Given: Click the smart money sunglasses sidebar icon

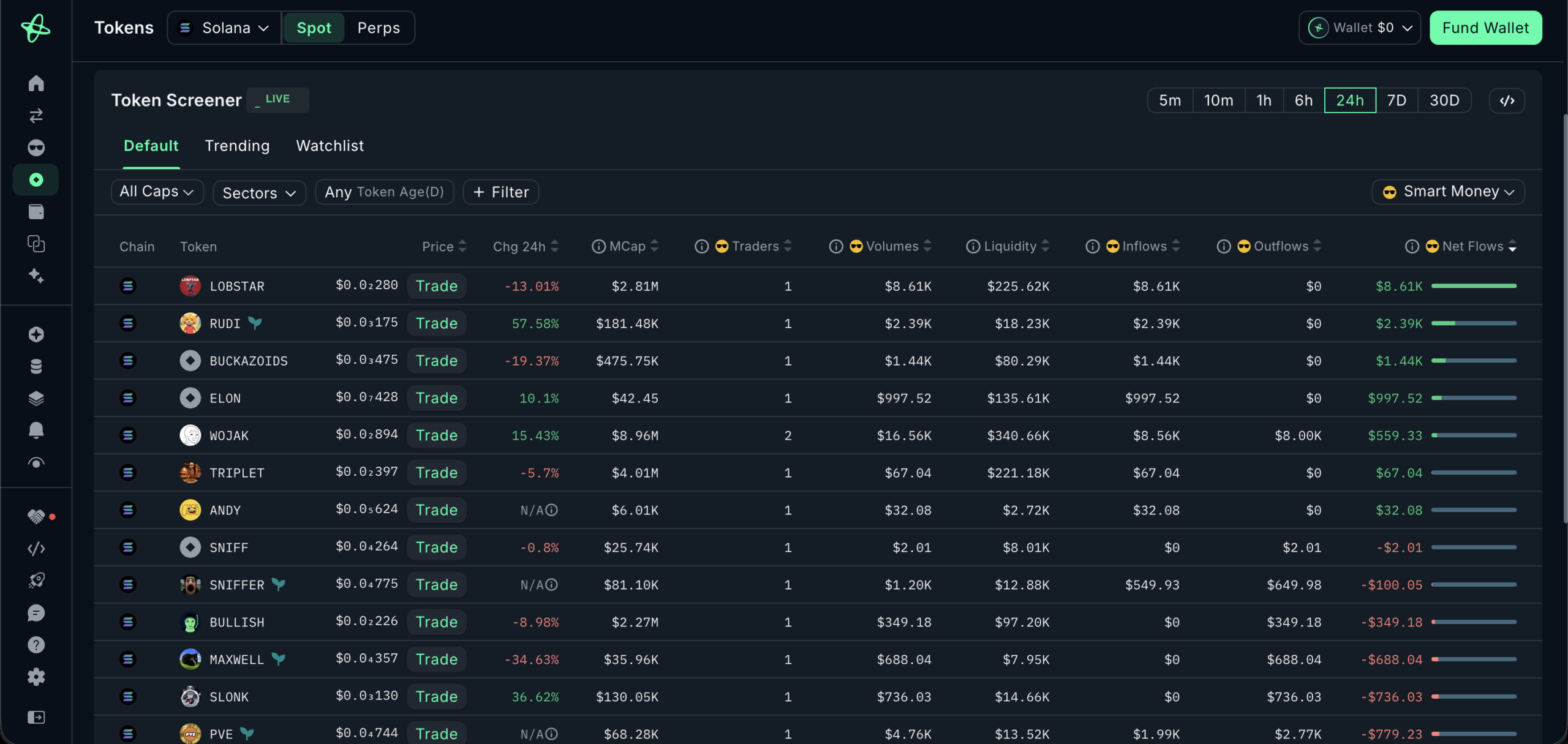Looking at the screenshot, I should tap(36, 148).
